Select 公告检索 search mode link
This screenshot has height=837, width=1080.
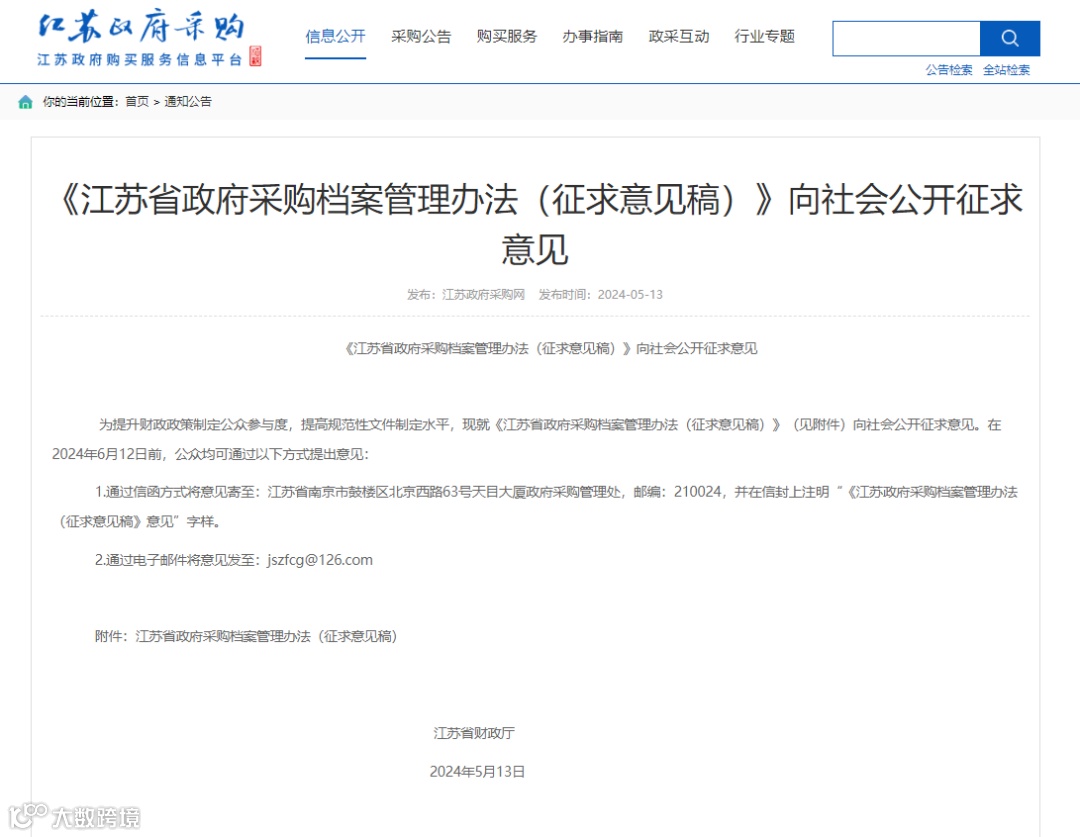(948, 70)
